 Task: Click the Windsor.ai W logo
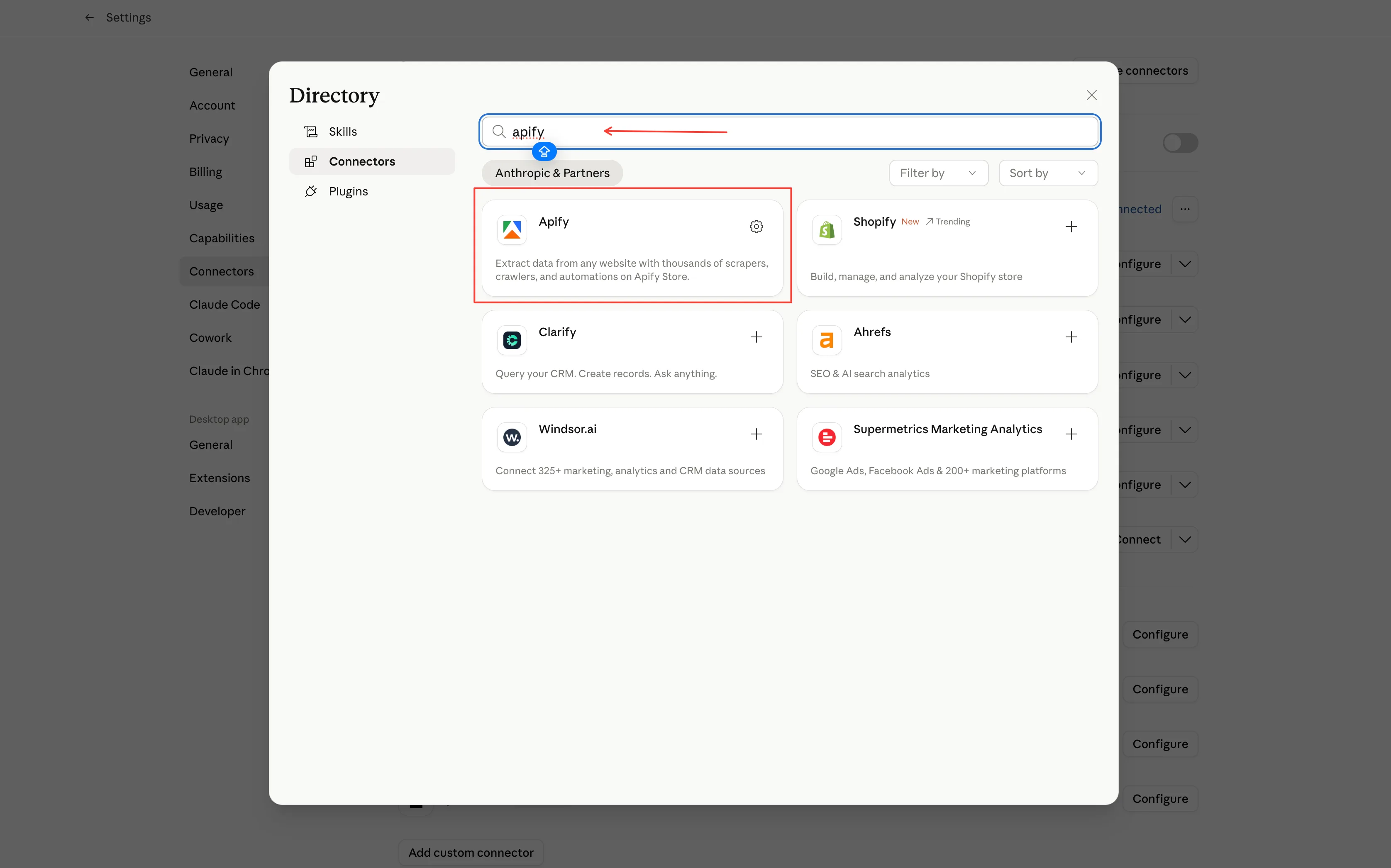pyautogui.click(x=512, y=437)
